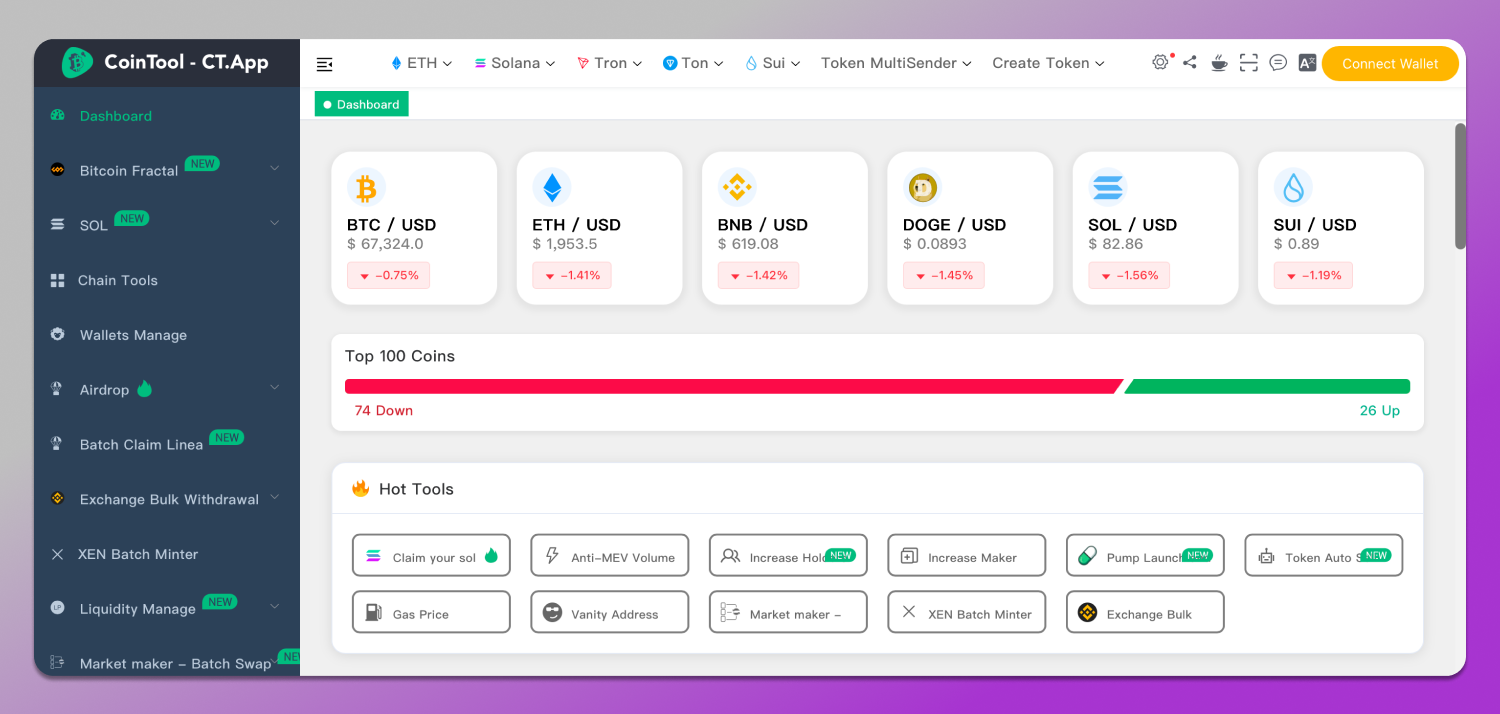
Task: Expand the Token MultiSender dropdown
Action: click(895, 63)
